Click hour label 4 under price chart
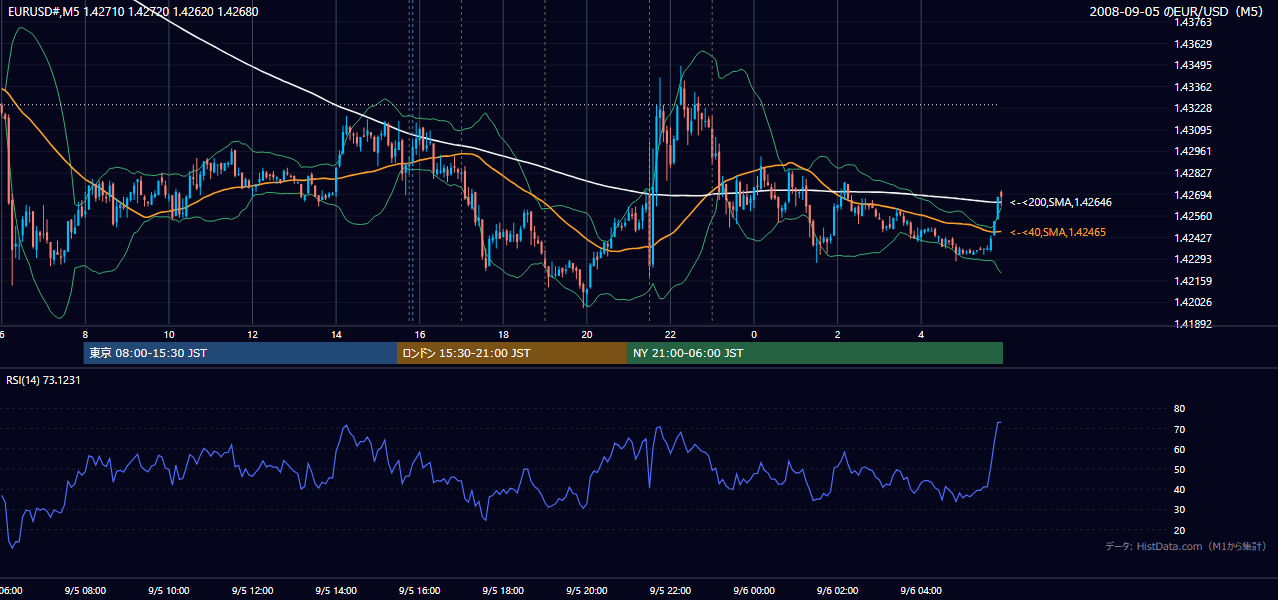This screenshot has width=1278, height=600. (921, 334)
